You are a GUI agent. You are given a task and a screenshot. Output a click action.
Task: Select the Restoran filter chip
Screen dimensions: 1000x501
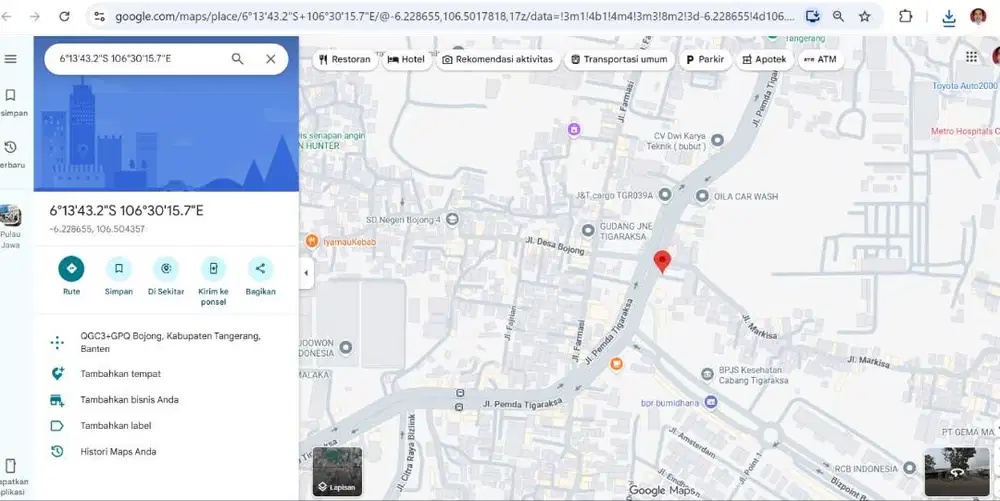(x=344, y=59)
